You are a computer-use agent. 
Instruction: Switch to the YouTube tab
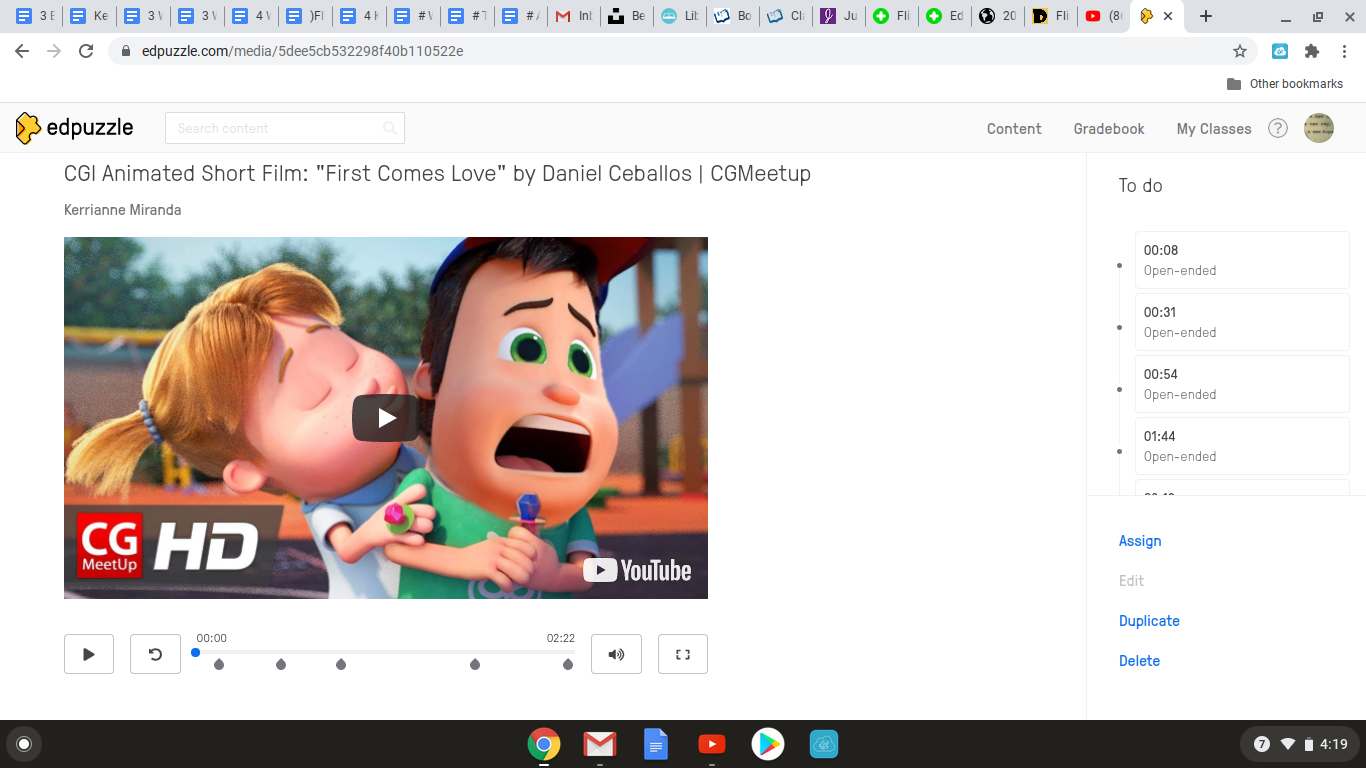(1103, 16)
